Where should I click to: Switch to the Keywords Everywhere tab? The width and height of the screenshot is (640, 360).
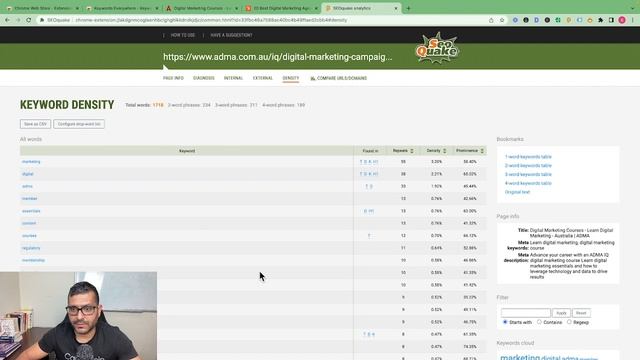click(x=122, y=8)
